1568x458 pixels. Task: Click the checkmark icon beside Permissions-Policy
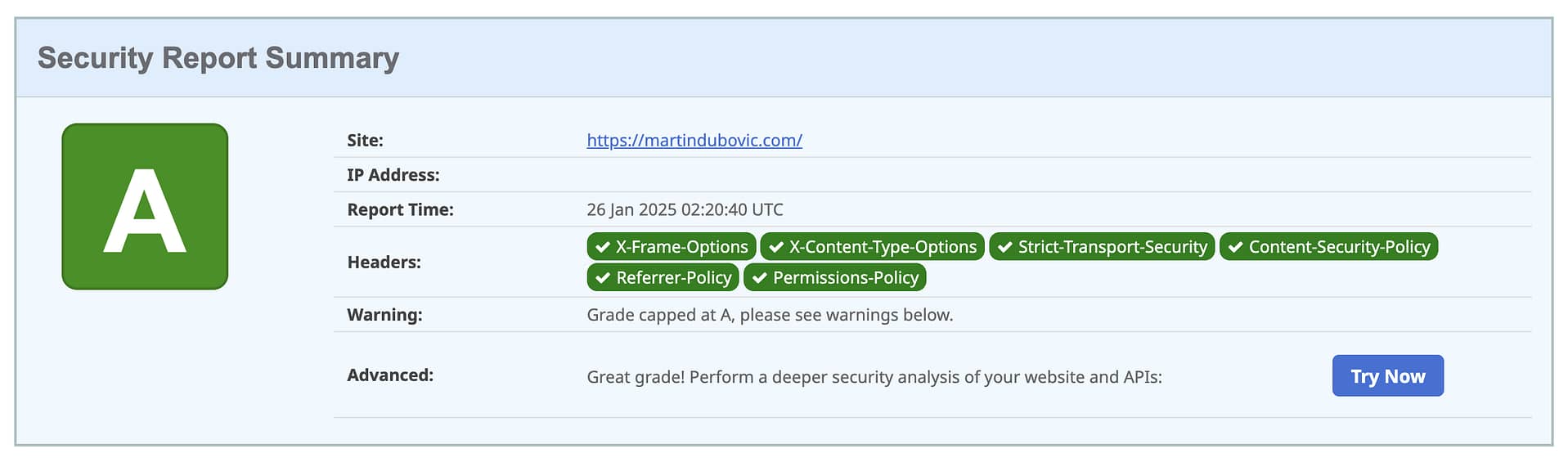(x=759, y=278)
